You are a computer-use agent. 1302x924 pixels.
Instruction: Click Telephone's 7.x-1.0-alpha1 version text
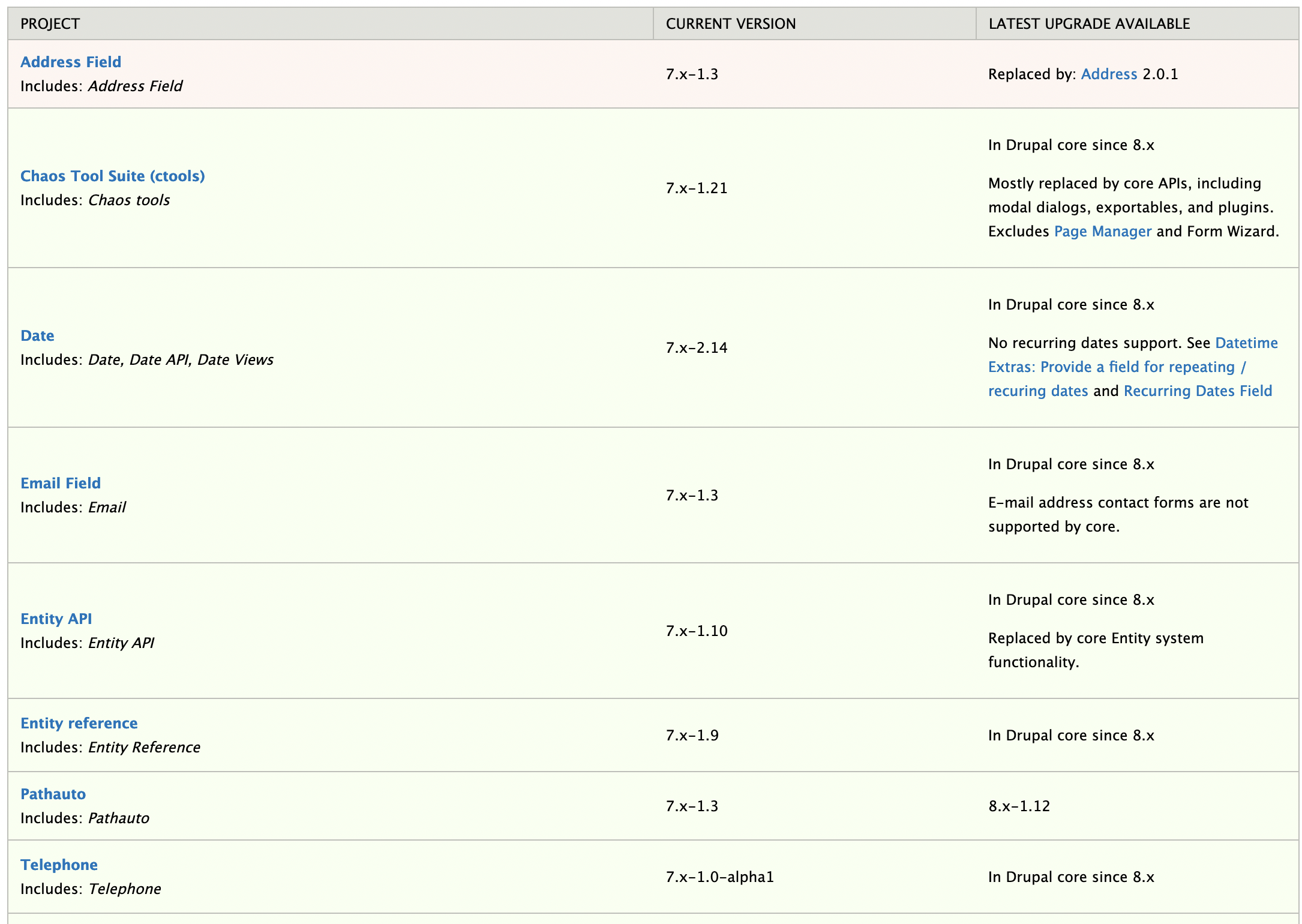(x=719, y=877)
